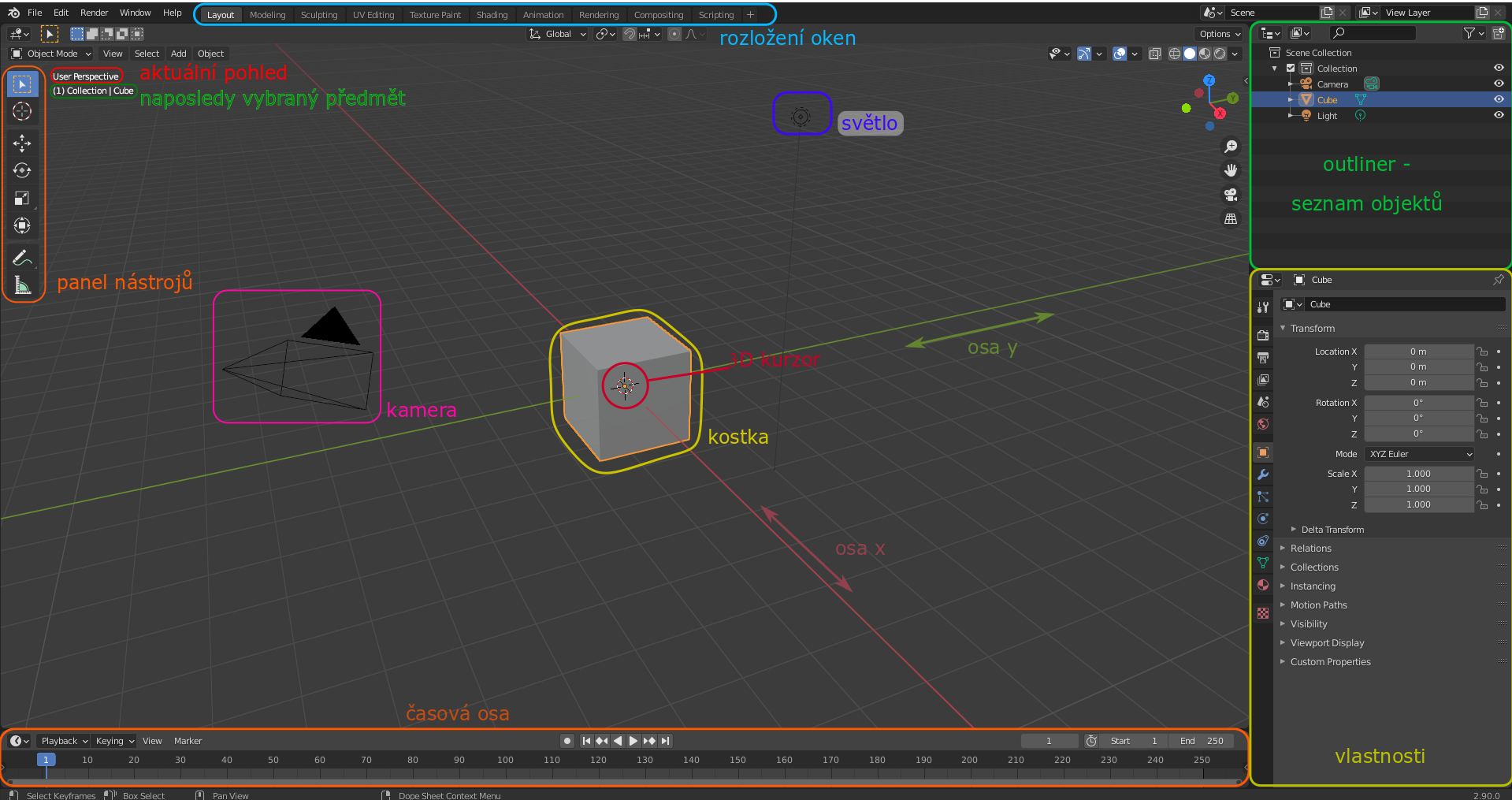Expand the Relations panel
Image resolution: width=1512 pixels, height=800 pixels.
point(1310,549)
